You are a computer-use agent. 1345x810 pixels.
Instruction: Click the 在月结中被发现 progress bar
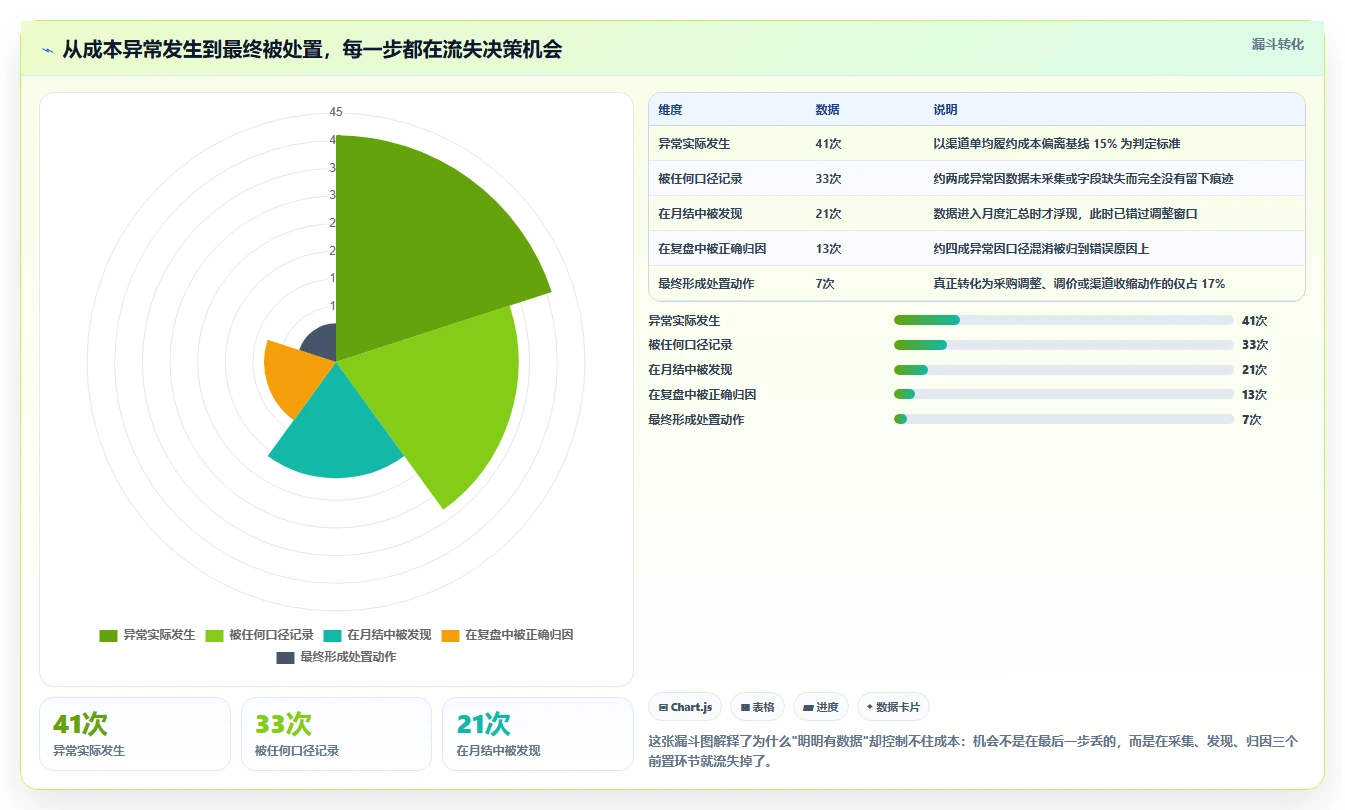[x=1063, y=370]
